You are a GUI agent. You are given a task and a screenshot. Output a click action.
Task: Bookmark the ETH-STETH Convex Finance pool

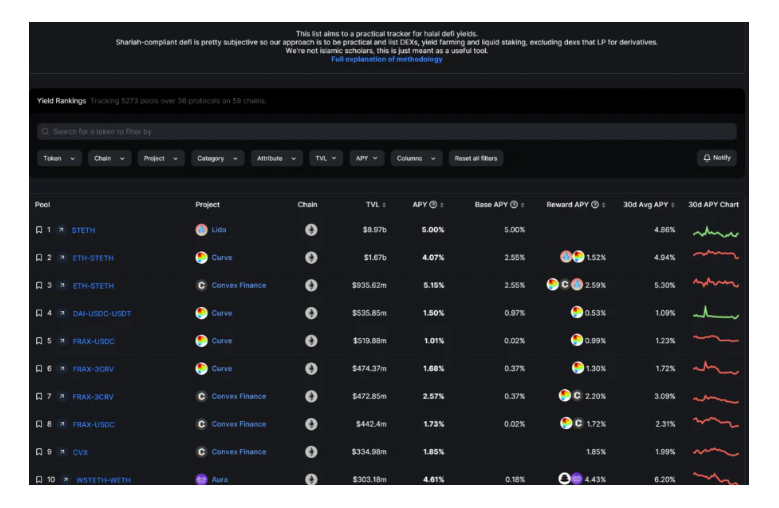(x=39, y=286)
